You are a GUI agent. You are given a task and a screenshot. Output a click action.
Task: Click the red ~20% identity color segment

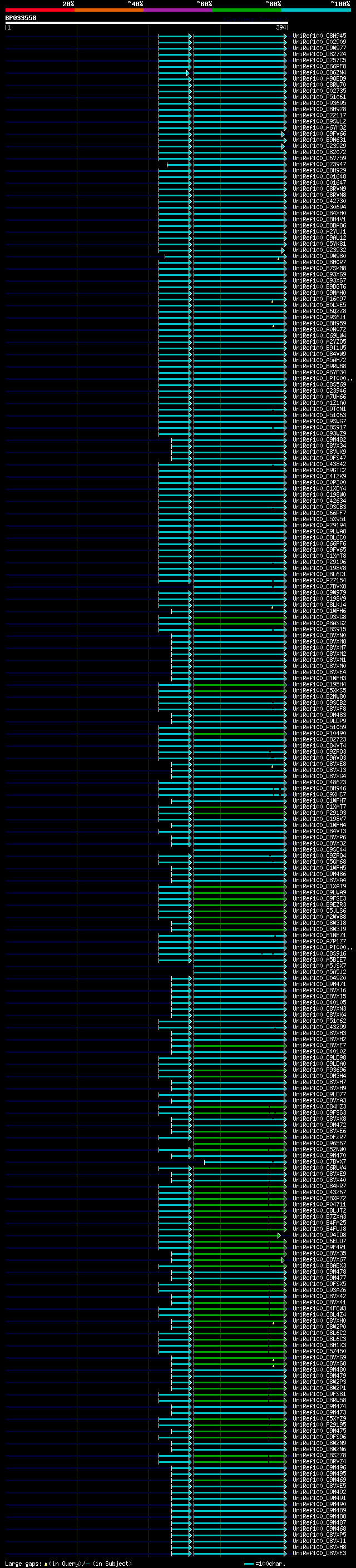[39, 10]
